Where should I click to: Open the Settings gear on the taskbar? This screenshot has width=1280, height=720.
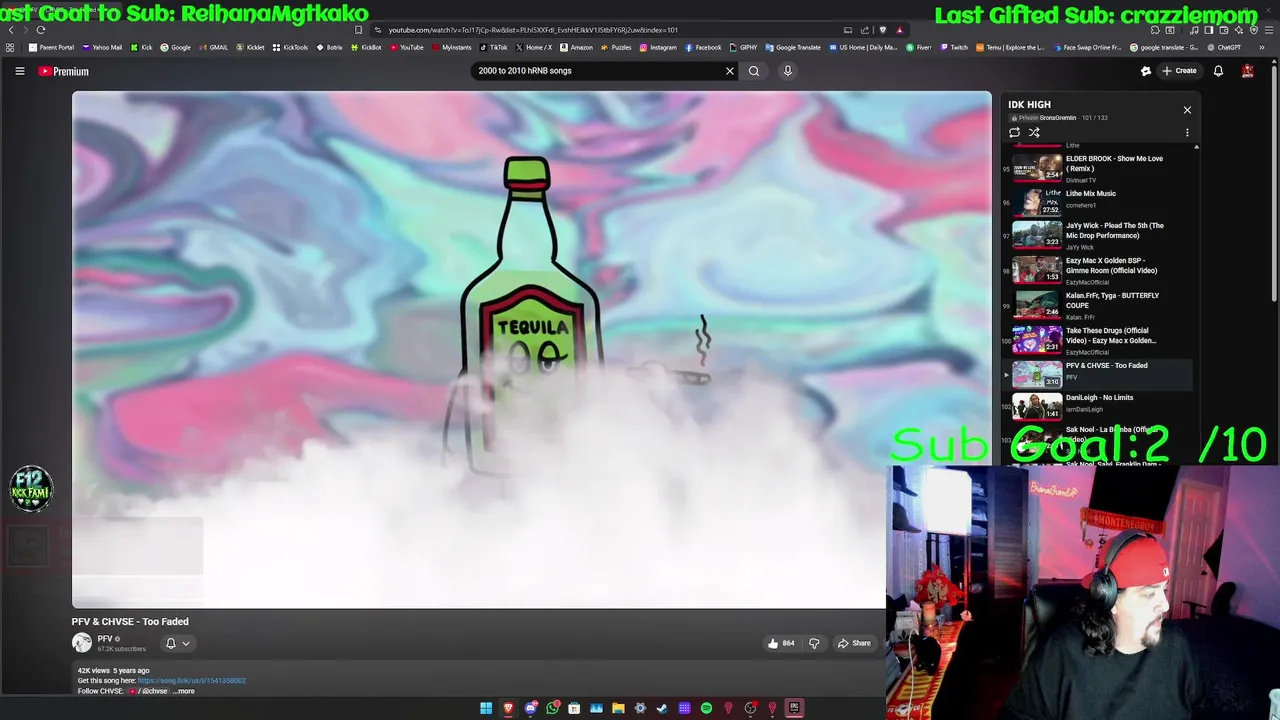coord(640,708)
